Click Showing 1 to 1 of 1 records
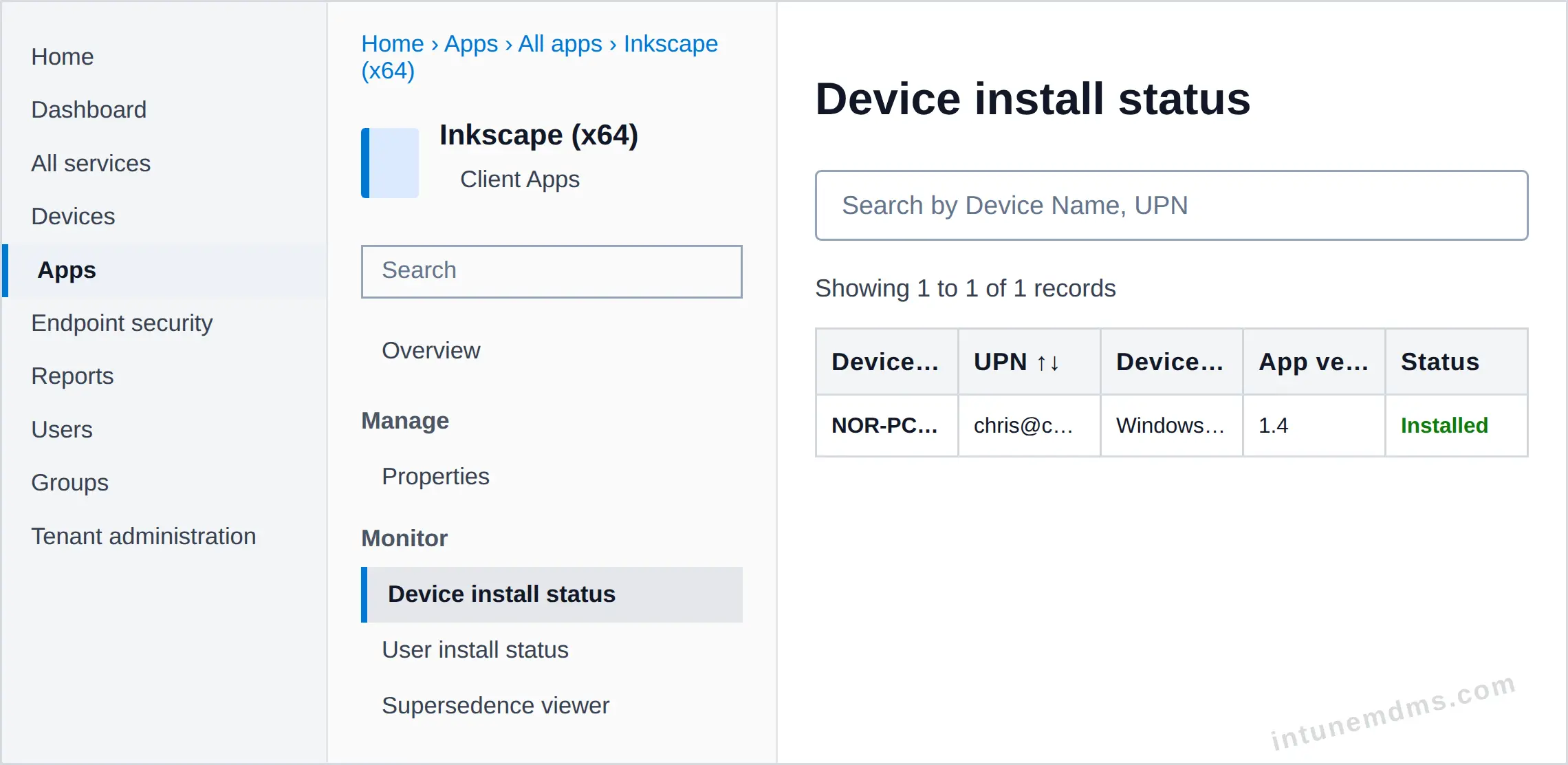 tap(965, 288)
